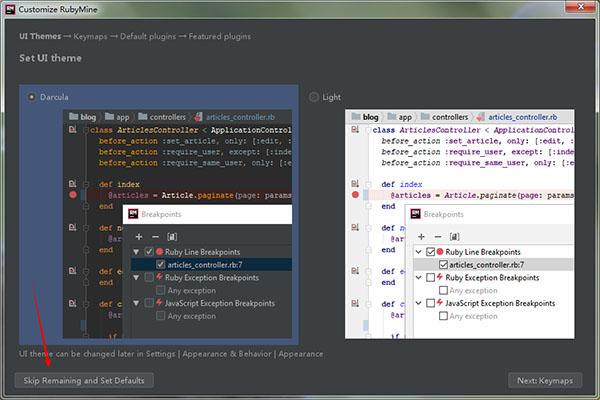Click group-by icon in Darcula Breakpoints toolbar
The image size is (600, 400).
(x=172, y=237)
